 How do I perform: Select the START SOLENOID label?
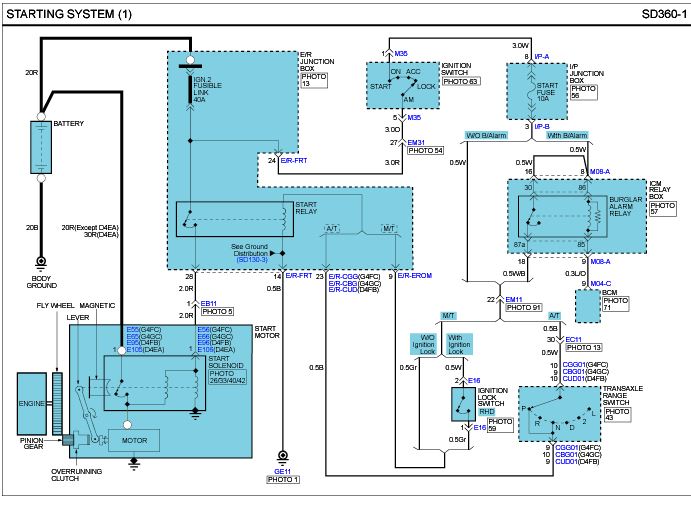coord(226,362)
